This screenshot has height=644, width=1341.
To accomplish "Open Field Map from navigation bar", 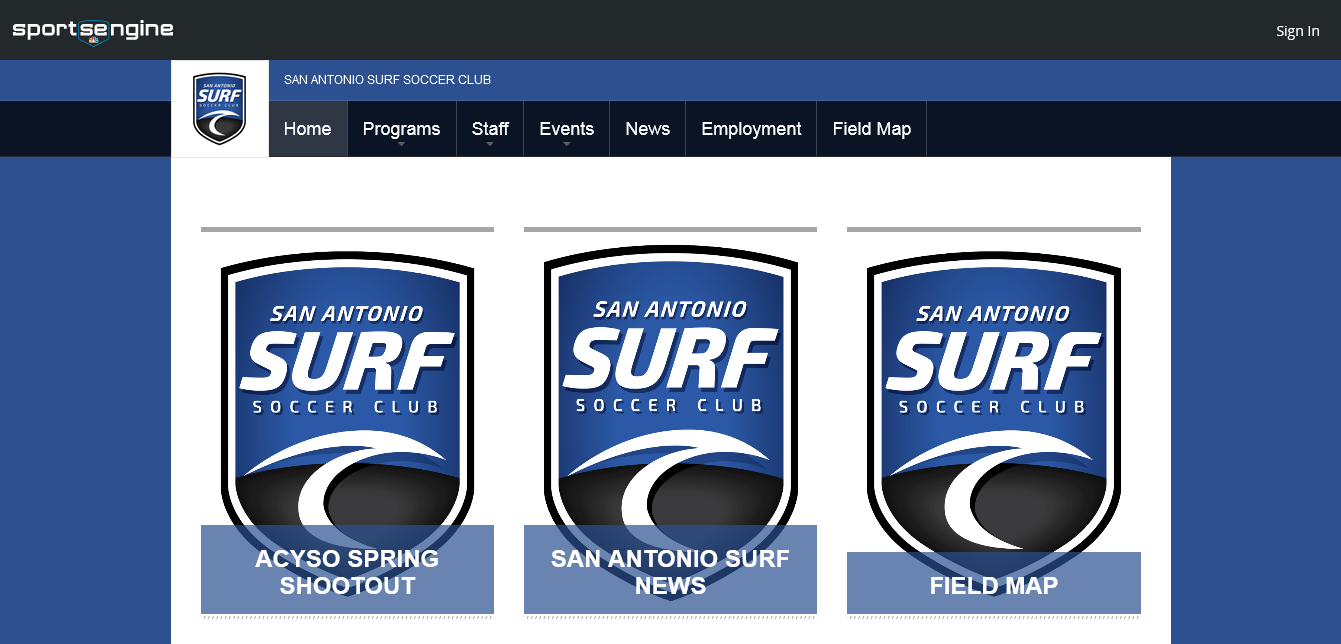I will [x=871, y=129].
